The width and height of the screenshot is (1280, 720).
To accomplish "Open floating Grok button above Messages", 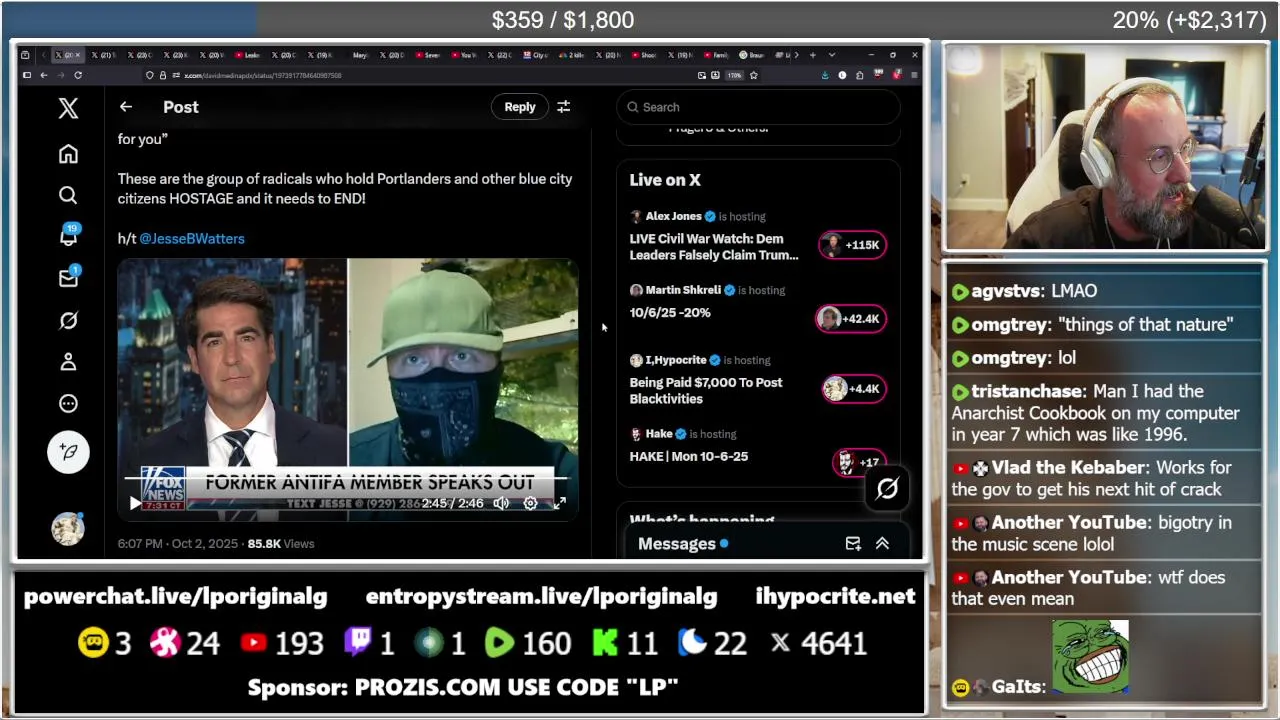I will pos(887,488).
